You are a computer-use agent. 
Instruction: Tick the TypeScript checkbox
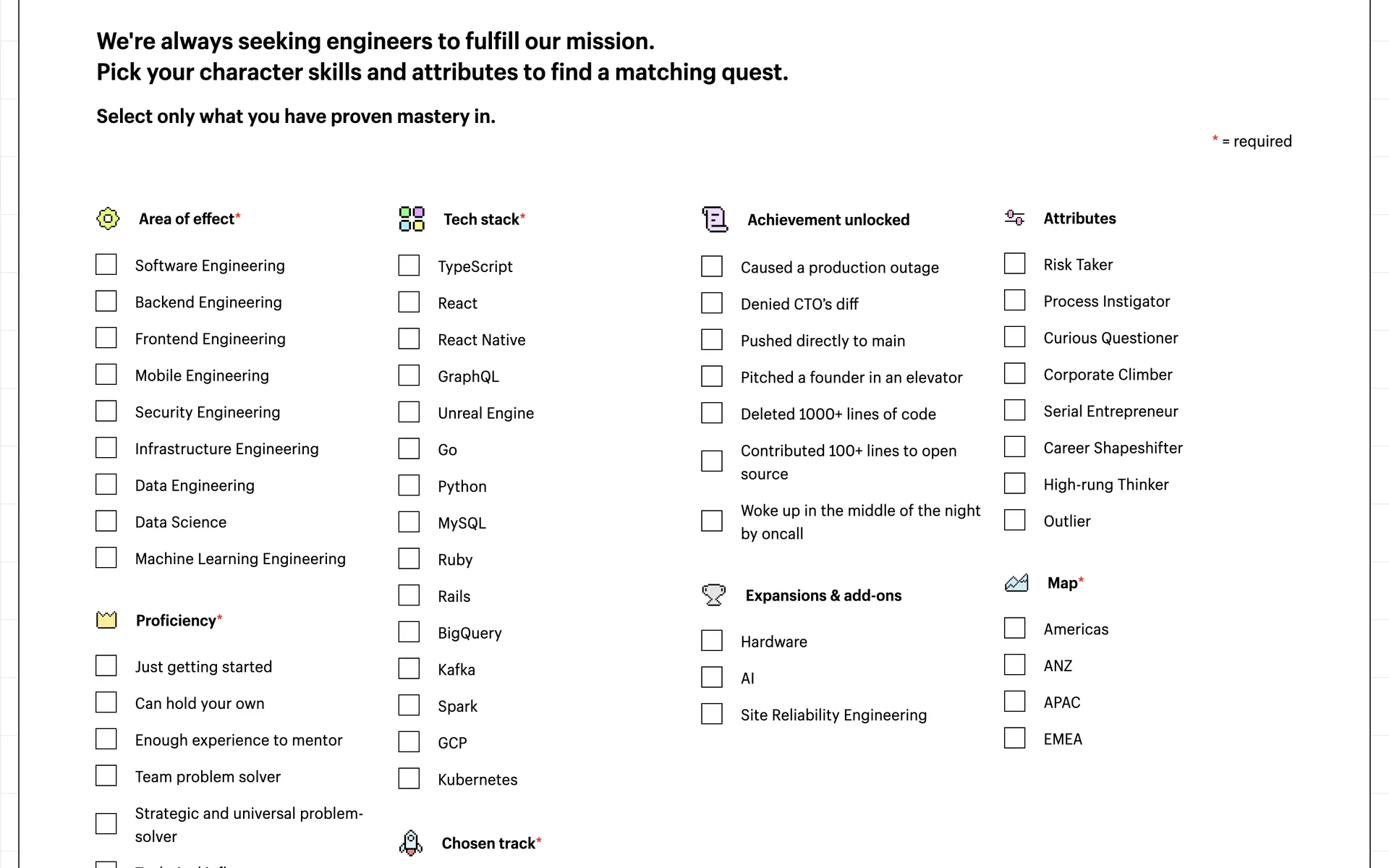(409, 265)
